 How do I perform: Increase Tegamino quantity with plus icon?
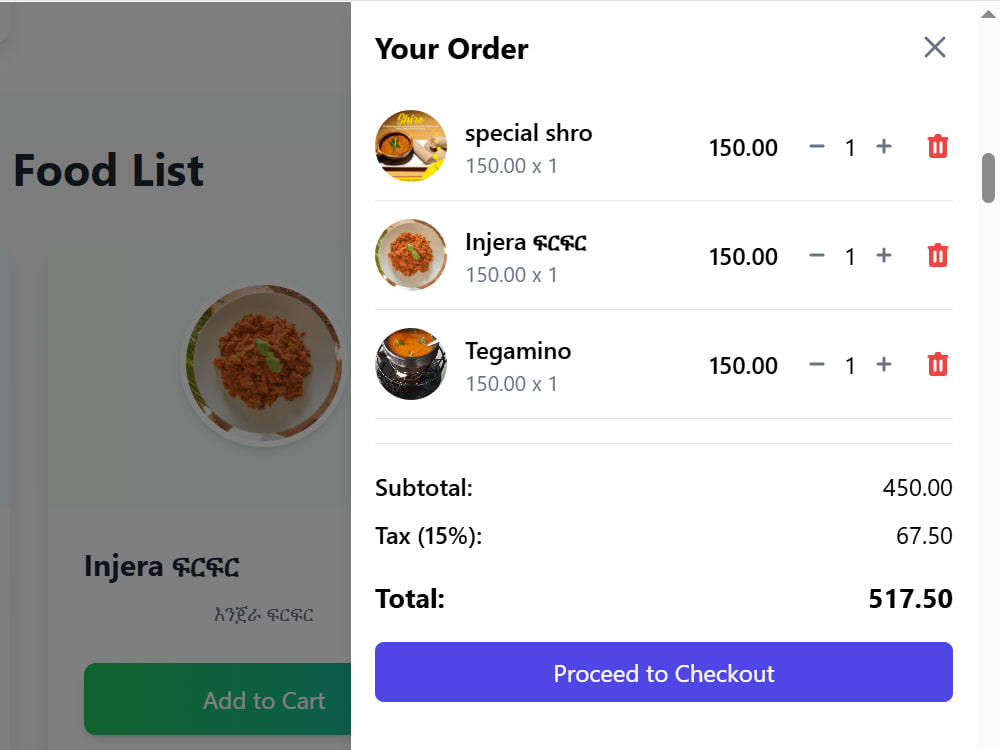click(x=883, y=365)
